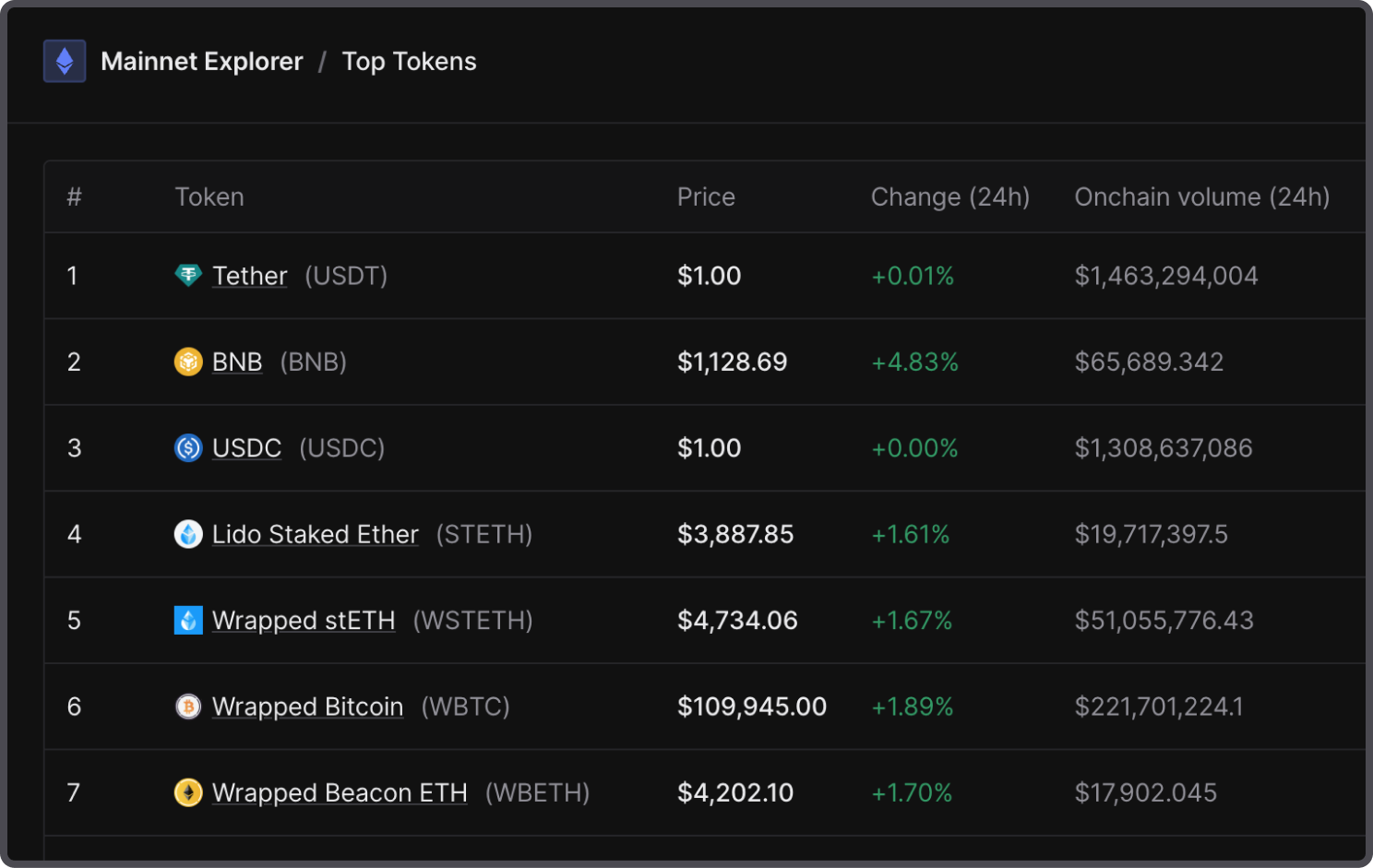This screenshot has width=1373, height=868.
Task: Click the Wrapped Bitcoin icon
Action: (x=188, y=707)
